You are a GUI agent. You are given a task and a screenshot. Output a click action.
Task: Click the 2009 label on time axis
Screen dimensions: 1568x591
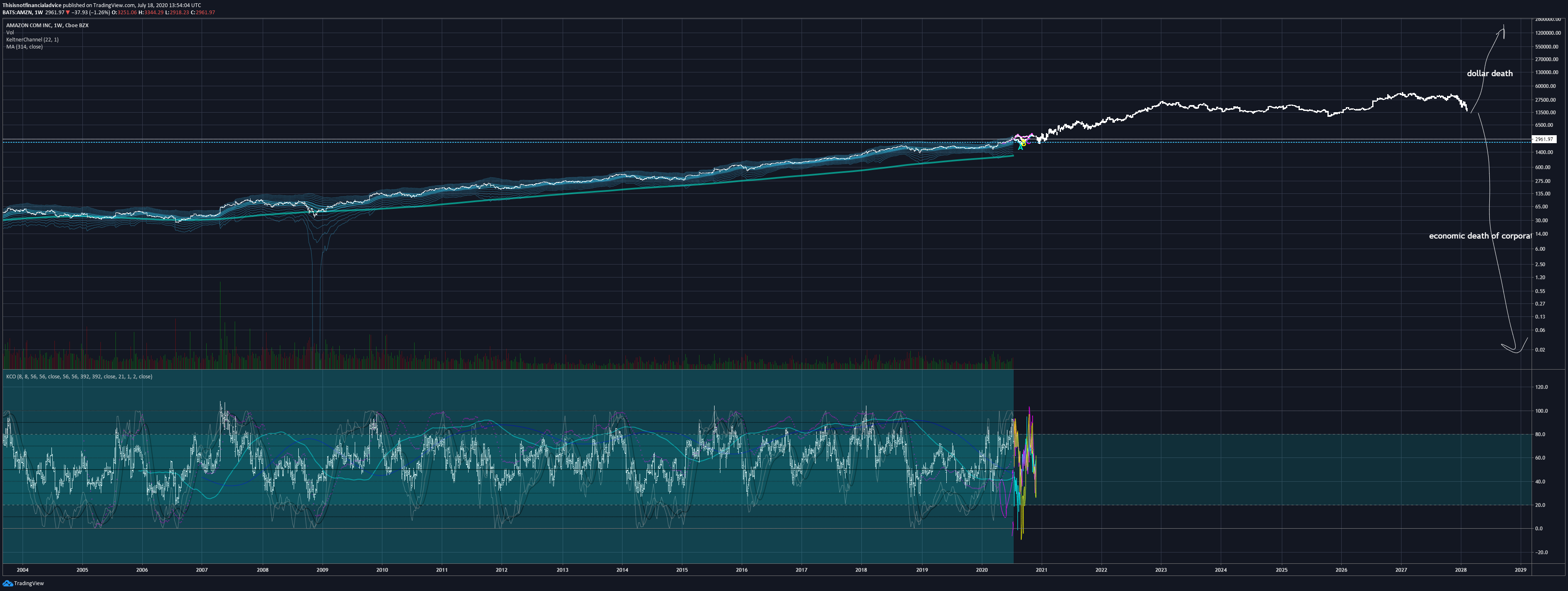[x=322, y=570]
